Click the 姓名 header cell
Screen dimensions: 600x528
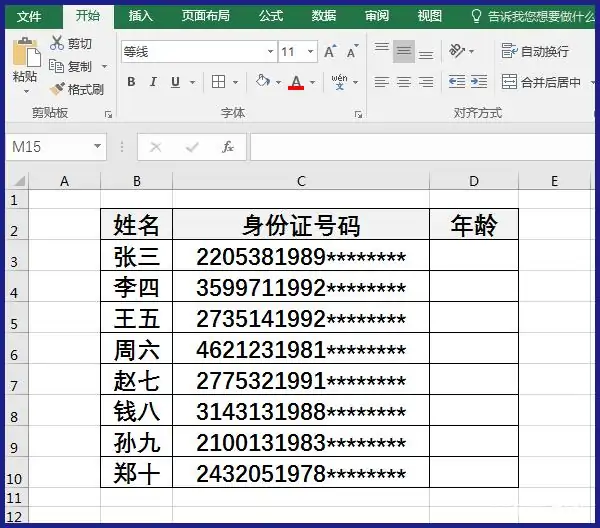137,225
